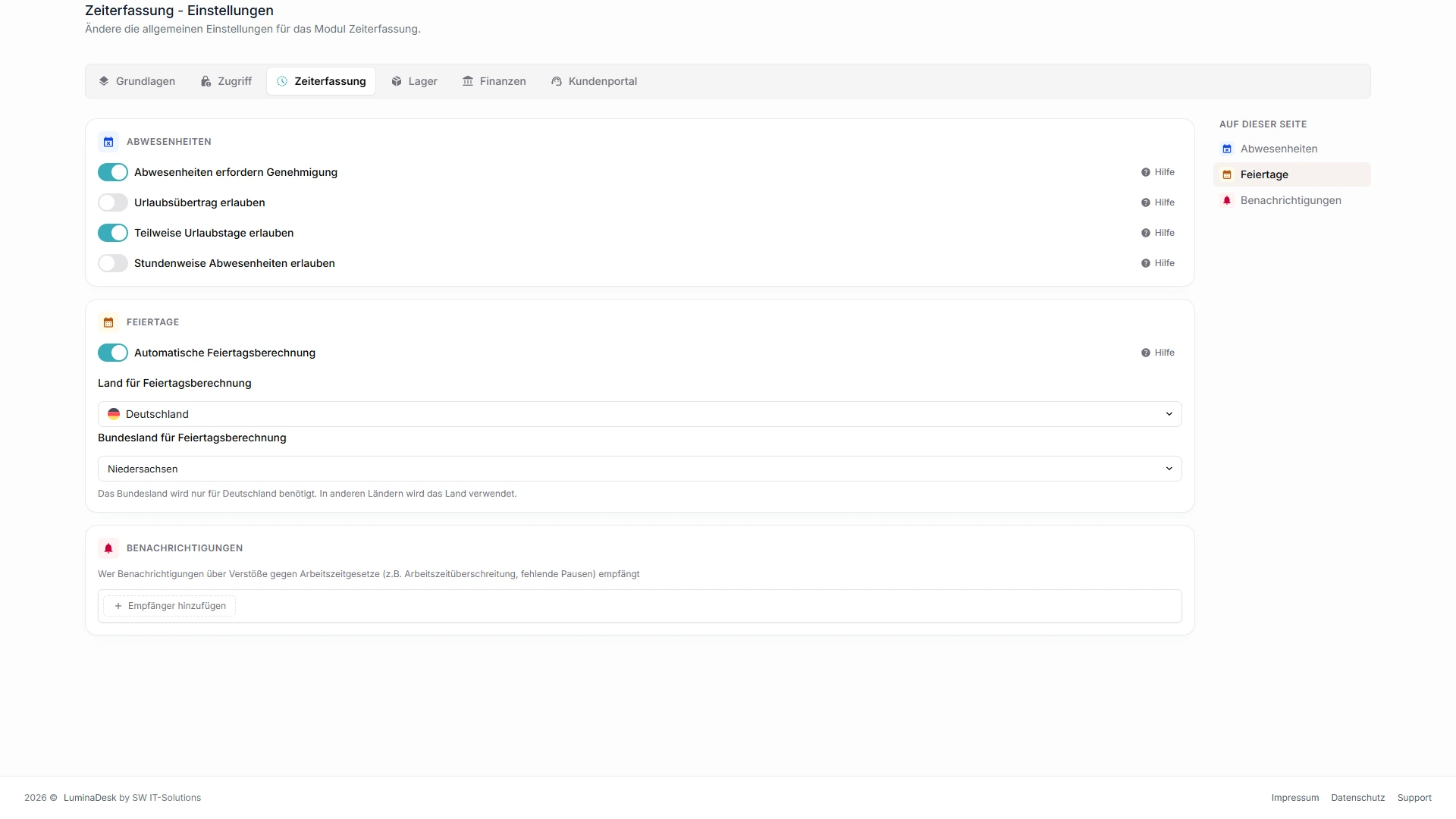The height and width of the screenshot is (819, 1456).
Task: Toggle Automatische Feiertagsberechnung off
Action: (x=113, y=353)
